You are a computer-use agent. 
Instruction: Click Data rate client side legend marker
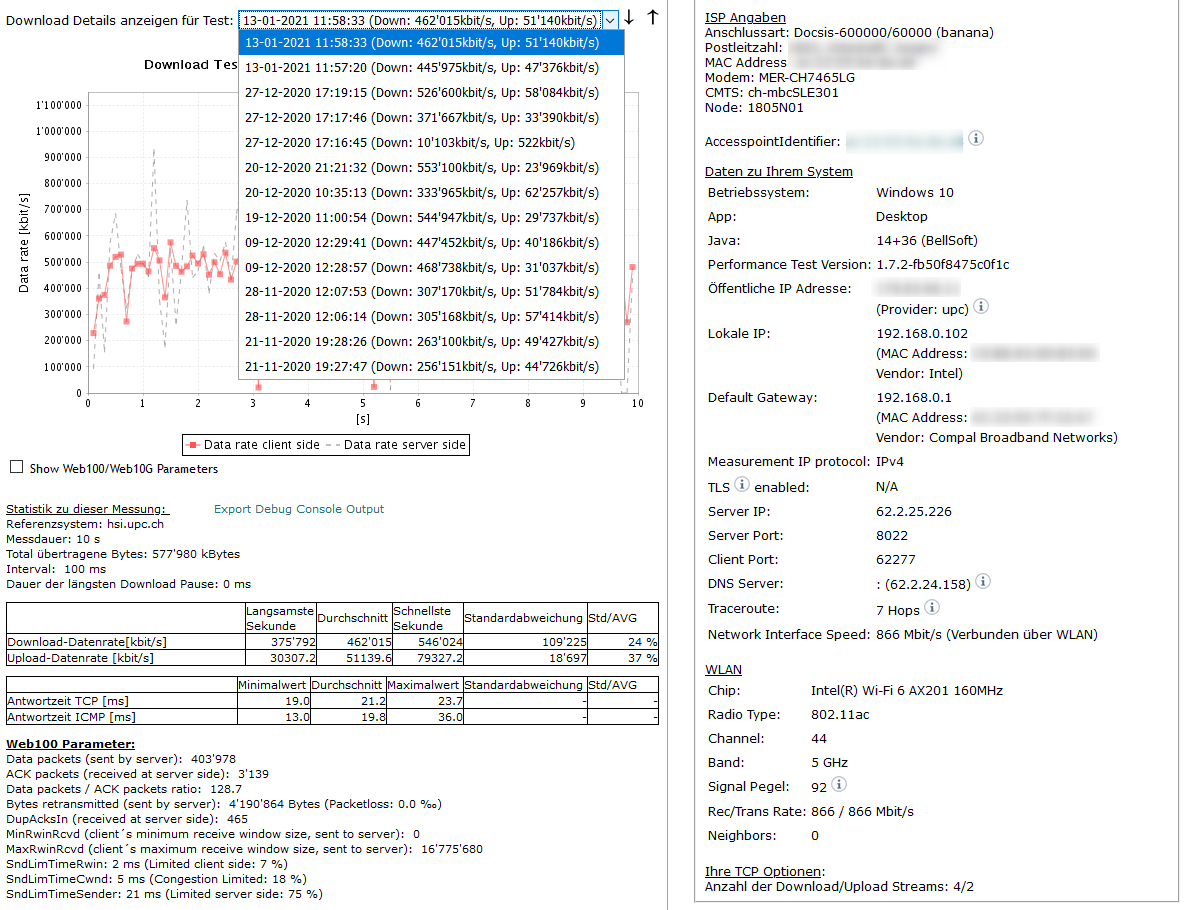click(x=196, y=445)
